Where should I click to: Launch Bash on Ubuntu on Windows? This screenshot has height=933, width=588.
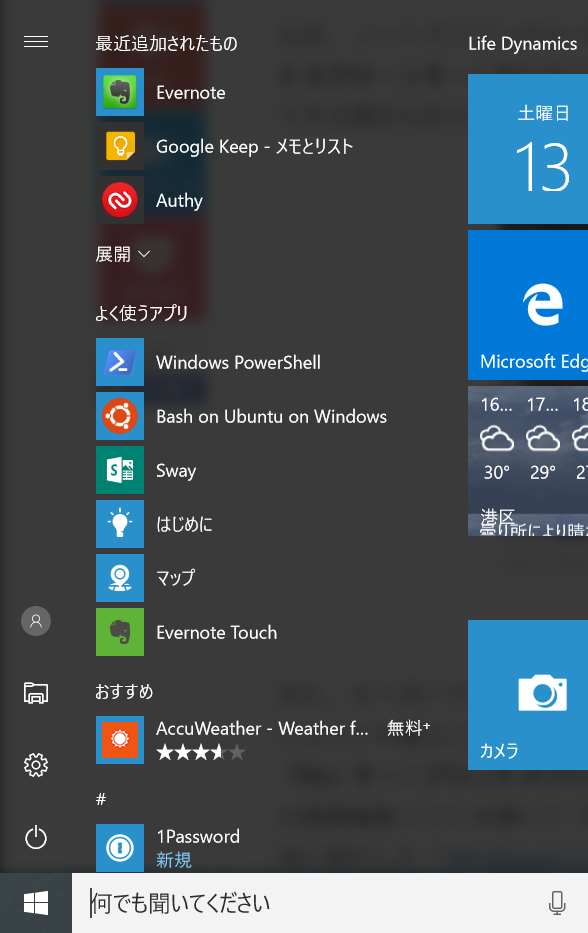coord(271,416)
